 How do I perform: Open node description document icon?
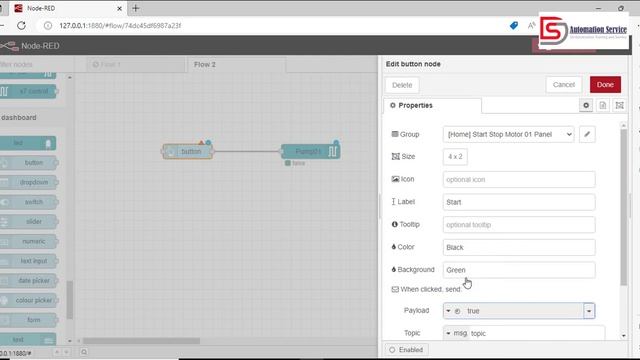603,105
